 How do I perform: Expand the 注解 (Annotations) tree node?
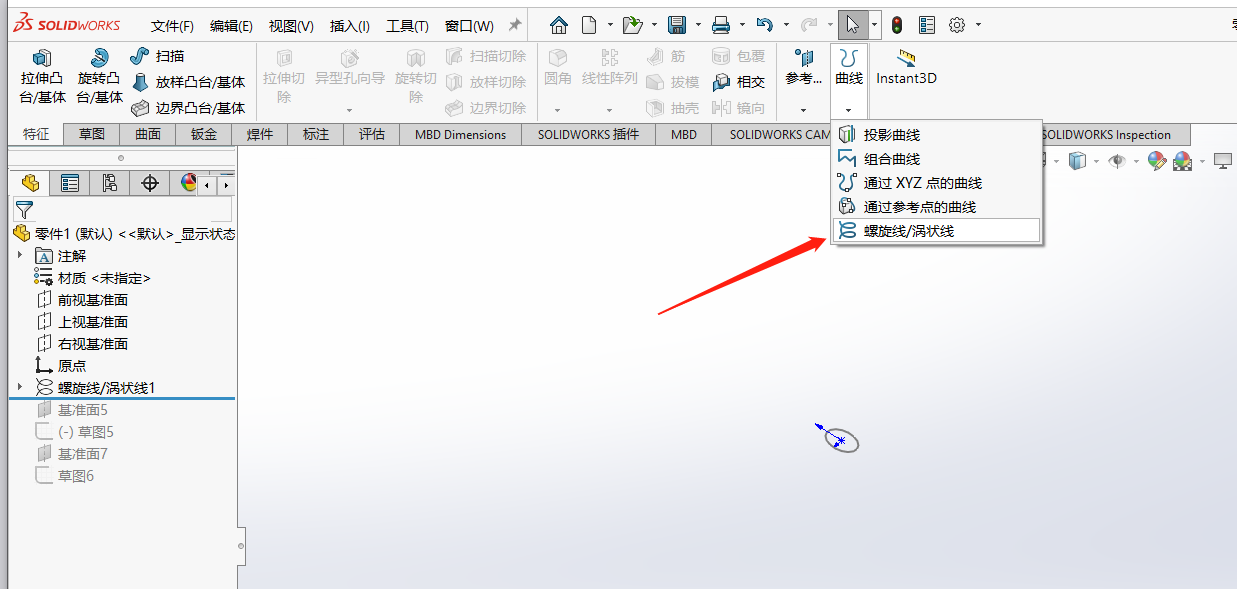click(19, 256)
